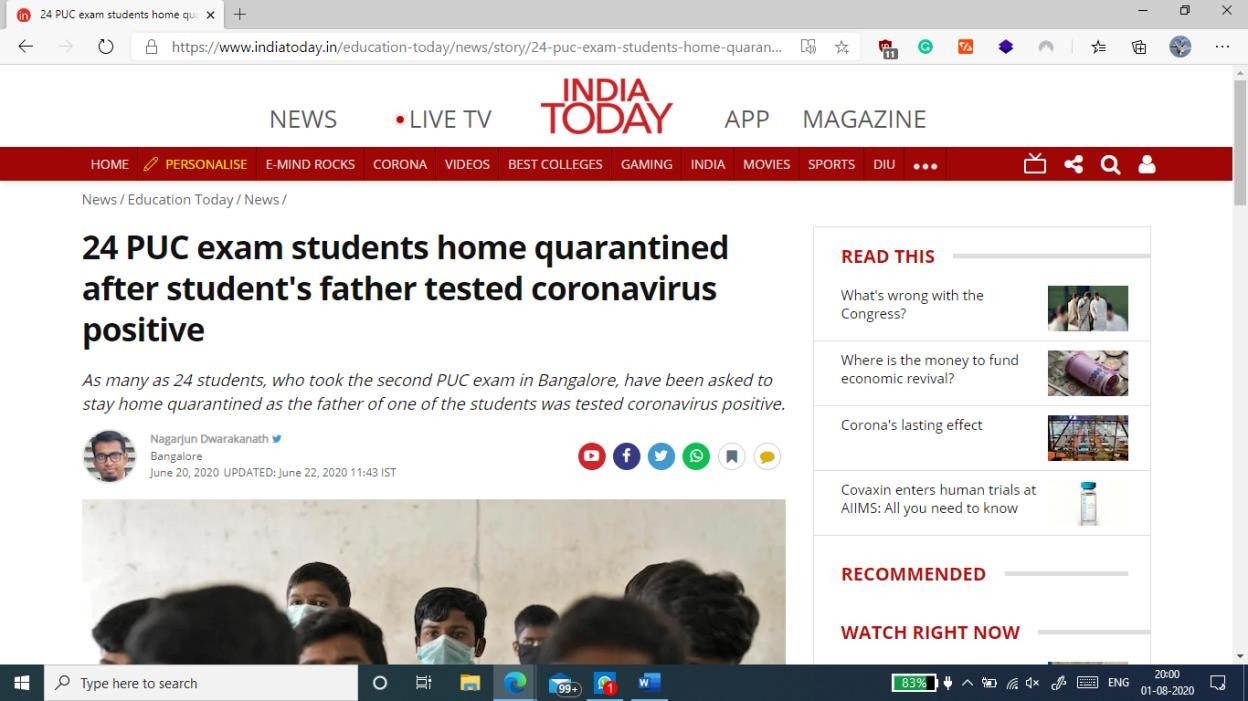Show hidden system tray icons chevron

[x=967, y=683]
